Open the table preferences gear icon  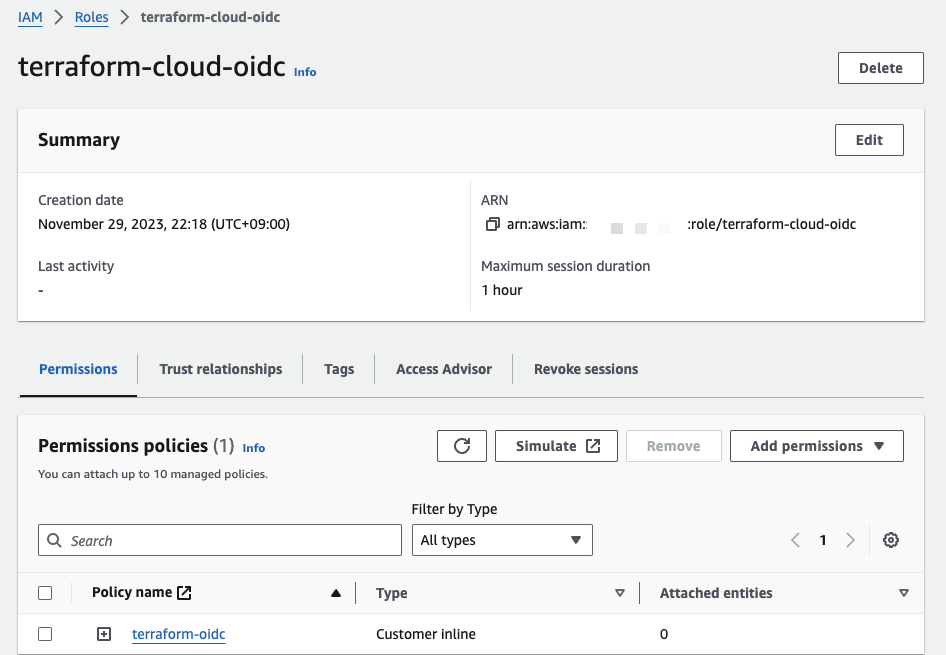coord(890,540)
